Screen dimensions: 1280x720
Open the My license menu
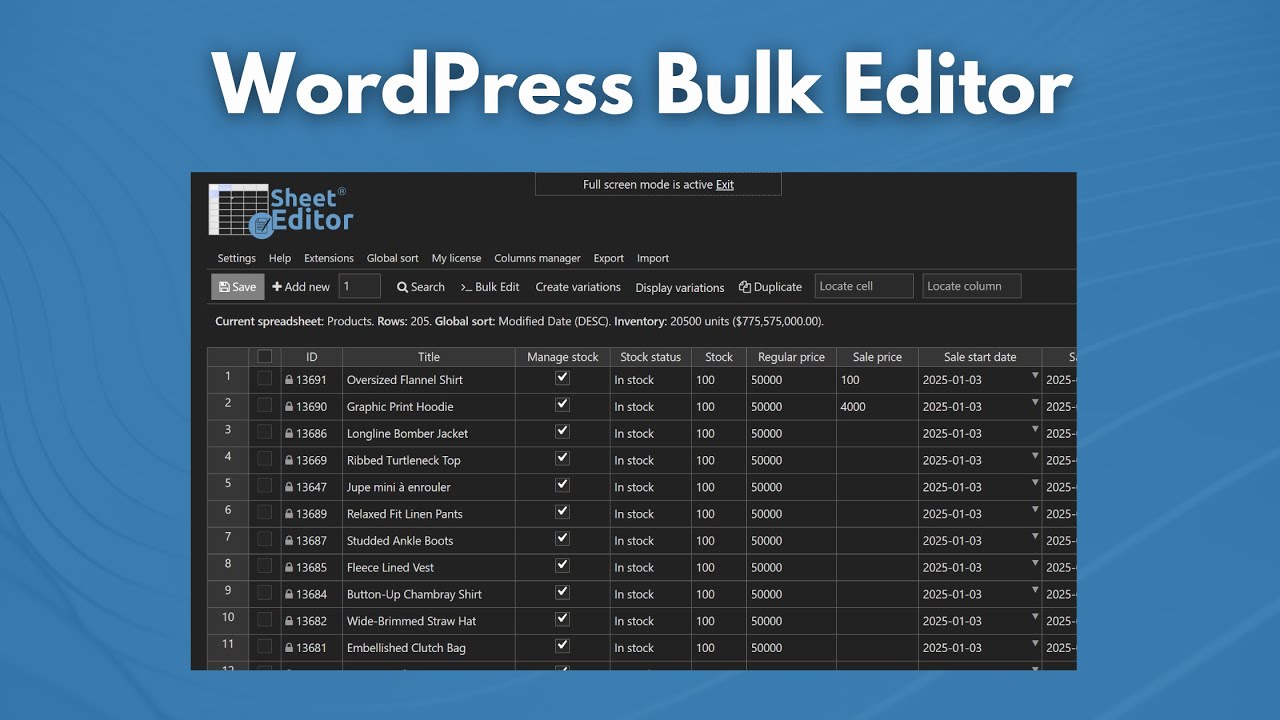pyautogui.click(x=456, y=258)
